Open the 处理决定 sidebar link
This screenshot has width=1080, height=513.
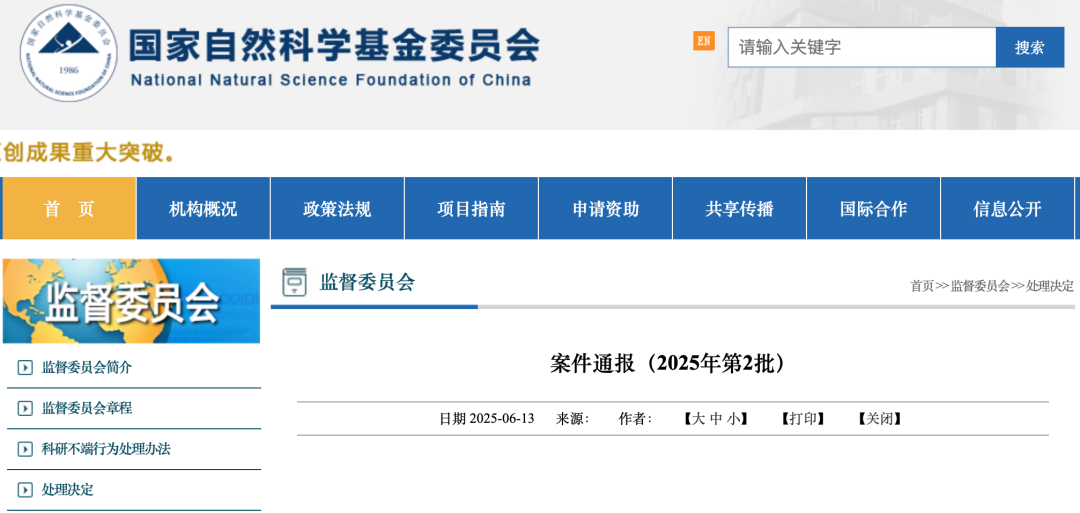pyautogui.click(x=68, y=490)
